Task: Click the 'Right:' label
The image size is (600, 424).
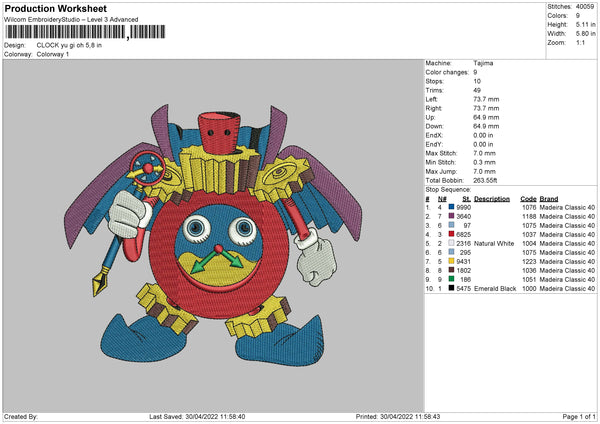Action: [434, 108]
